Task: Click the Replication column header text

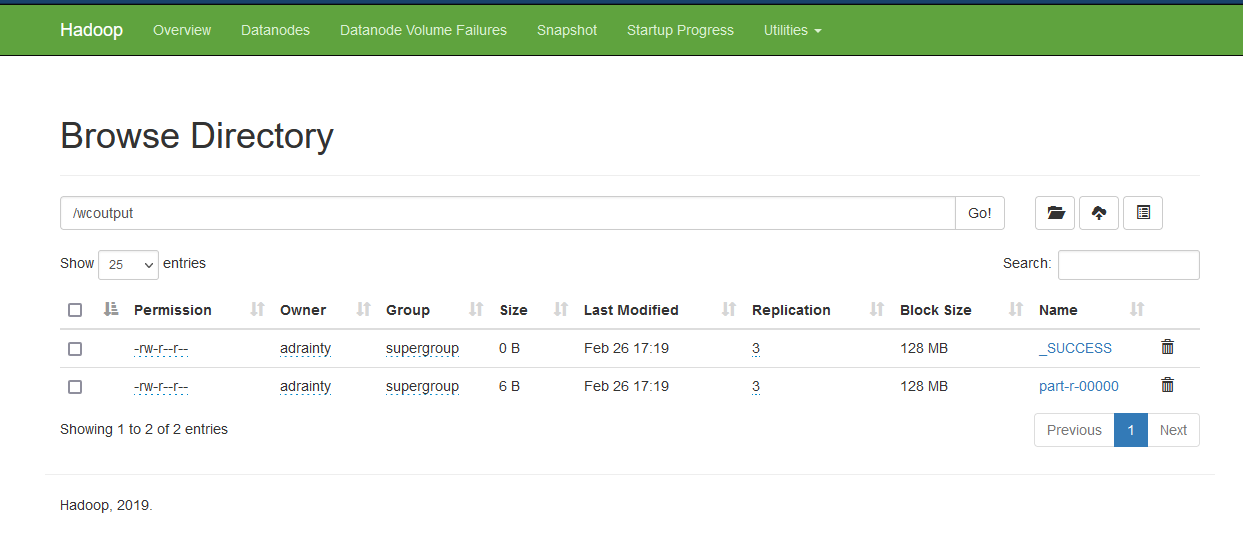Action: coord(791,310)
